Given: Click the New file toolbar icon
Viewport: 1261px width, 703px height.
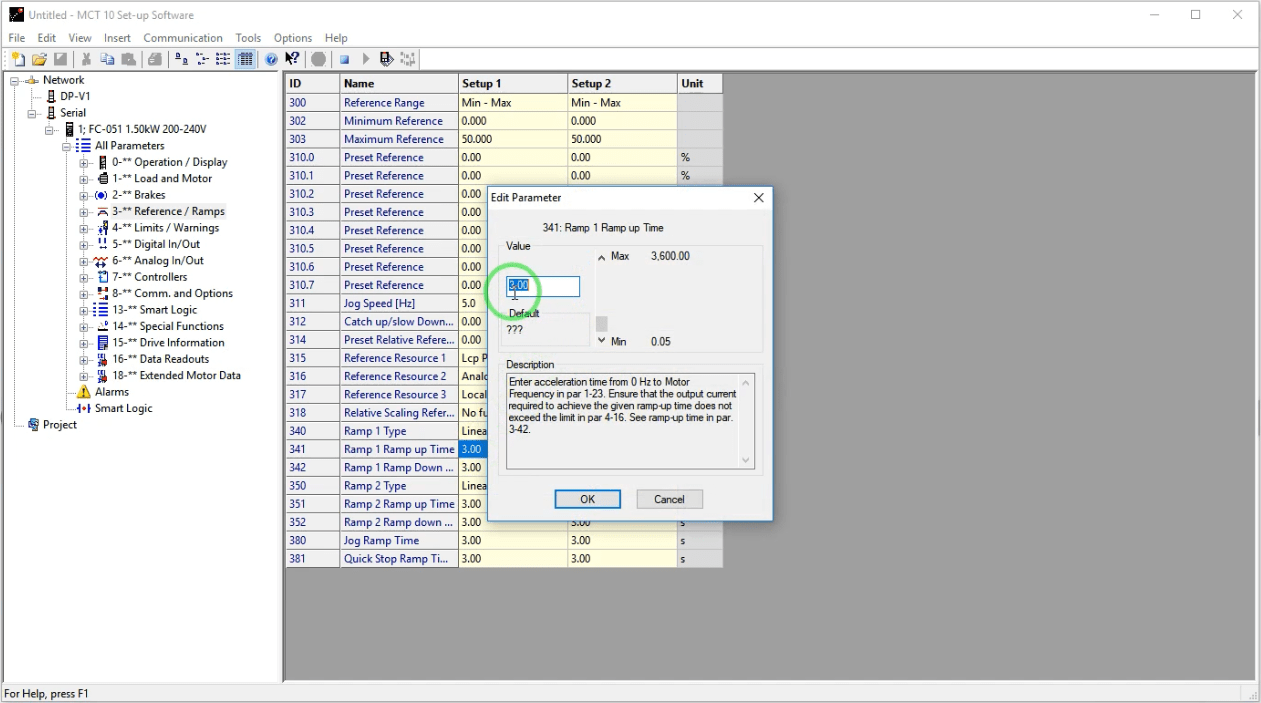Looking at the screenshot, I should (18, 59).
